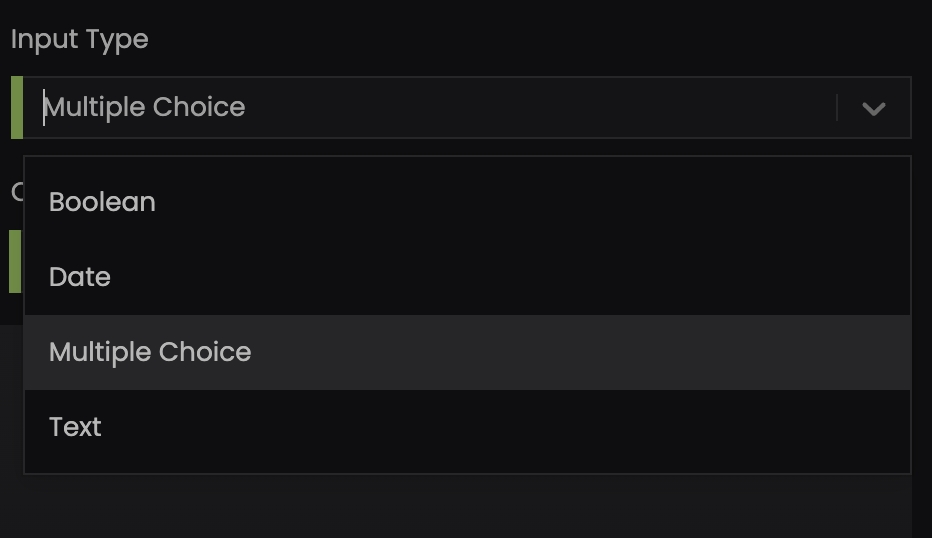The width and height of the screenshot is (932, 538).
Task: Click the chevron arrow in Input Type dropdown
Action: (x=873, y=108)
